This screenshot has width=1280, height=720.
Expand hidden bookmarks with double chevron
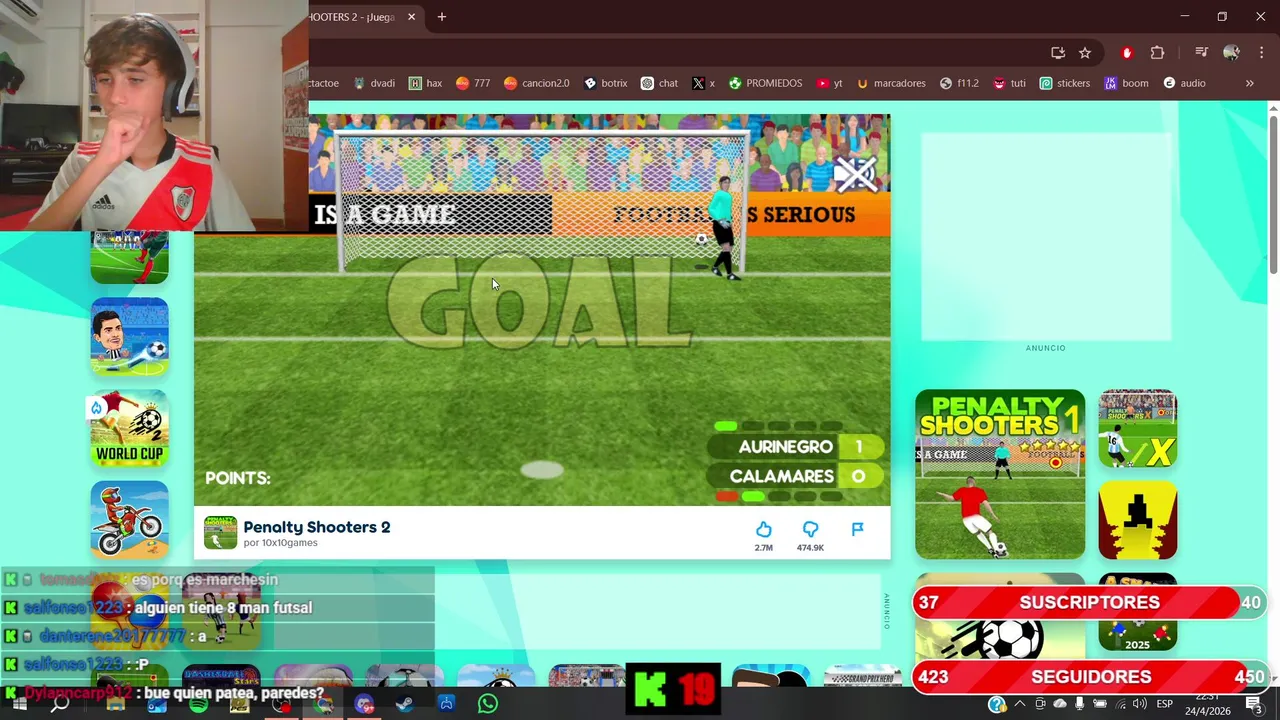[x=1249, y=83]
